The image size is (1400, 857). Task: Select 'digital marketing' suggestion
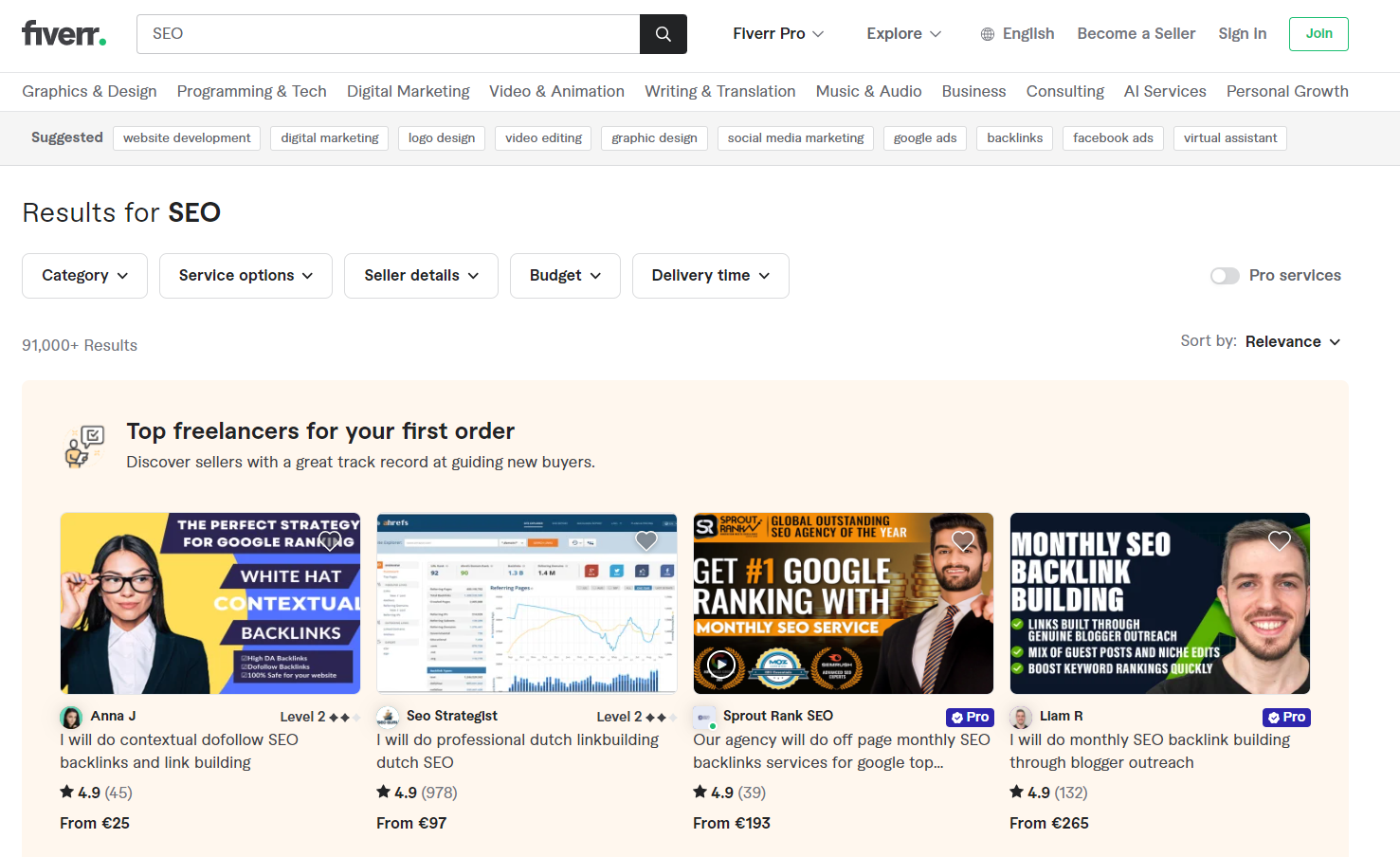click(330, 138)
